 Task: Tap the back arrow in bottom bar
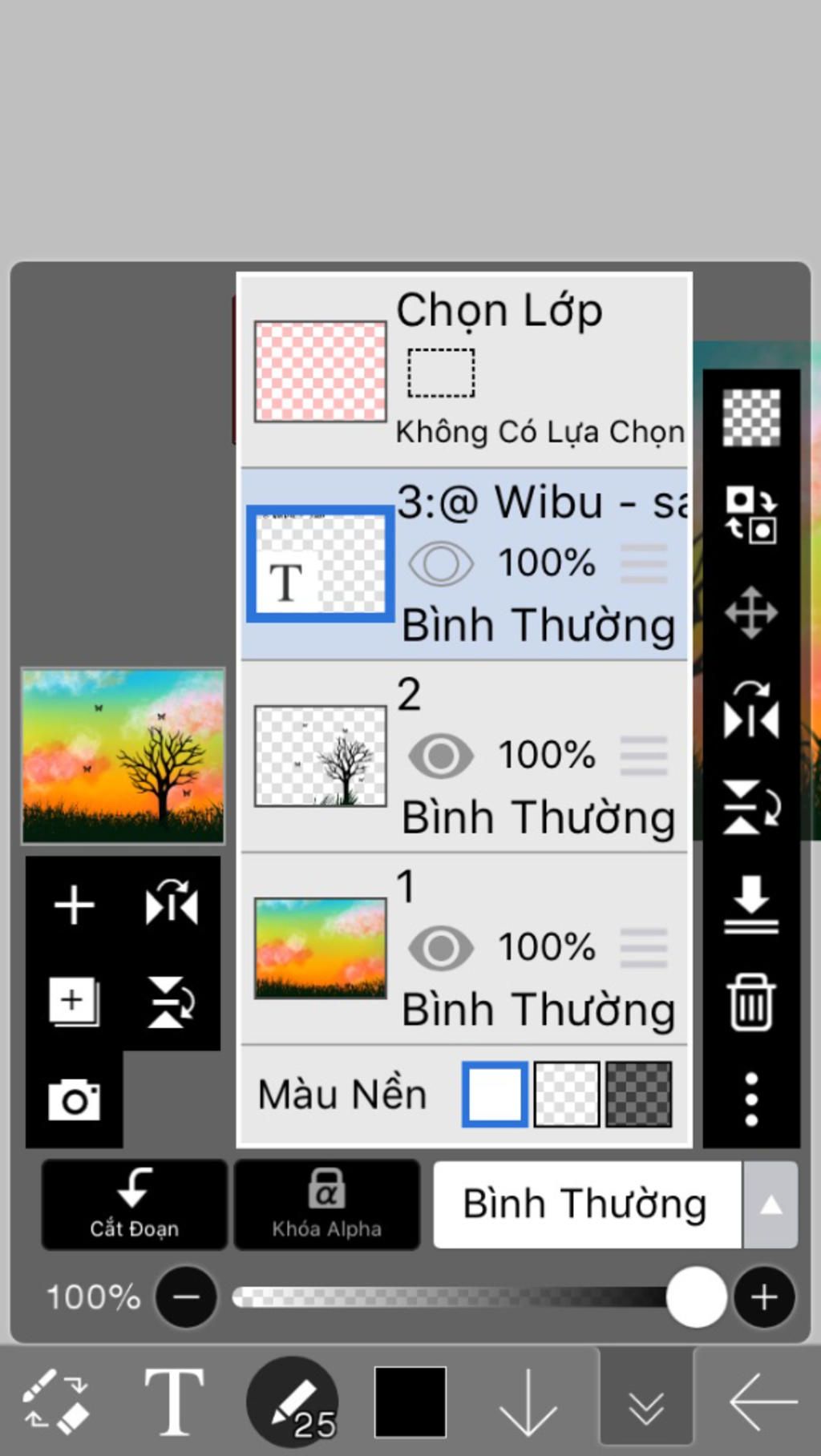point(762,1402)
